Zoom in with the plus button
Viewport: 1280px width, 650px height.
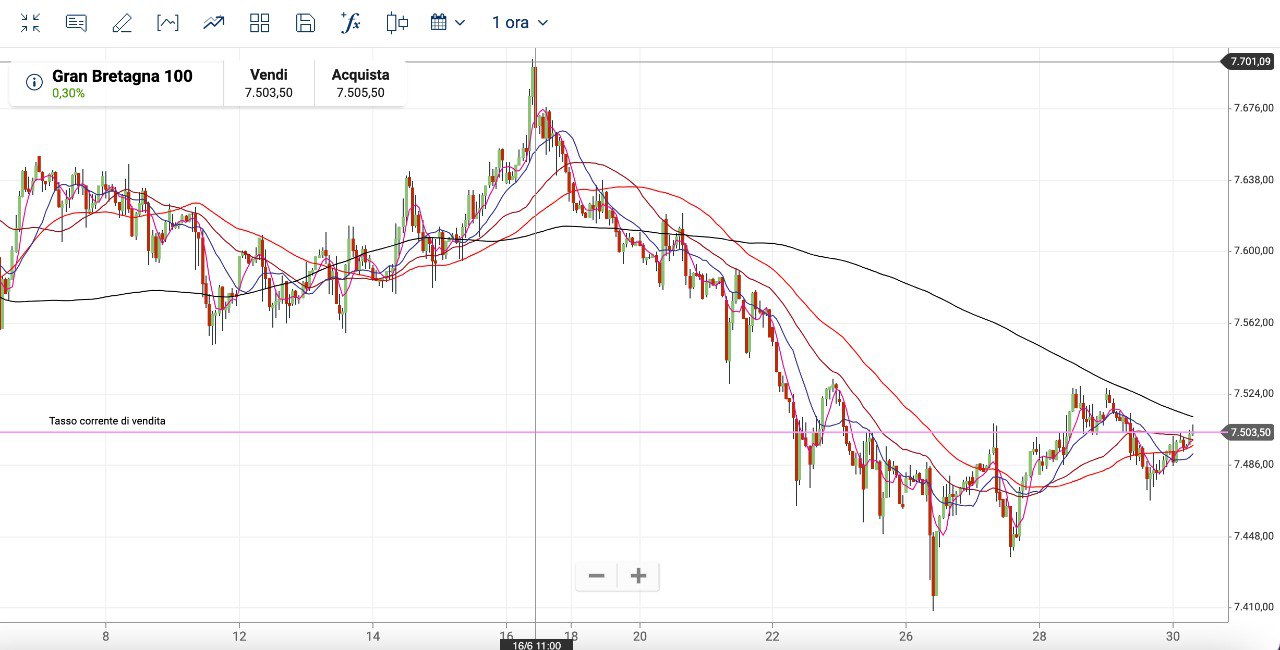tap(639, 576)
